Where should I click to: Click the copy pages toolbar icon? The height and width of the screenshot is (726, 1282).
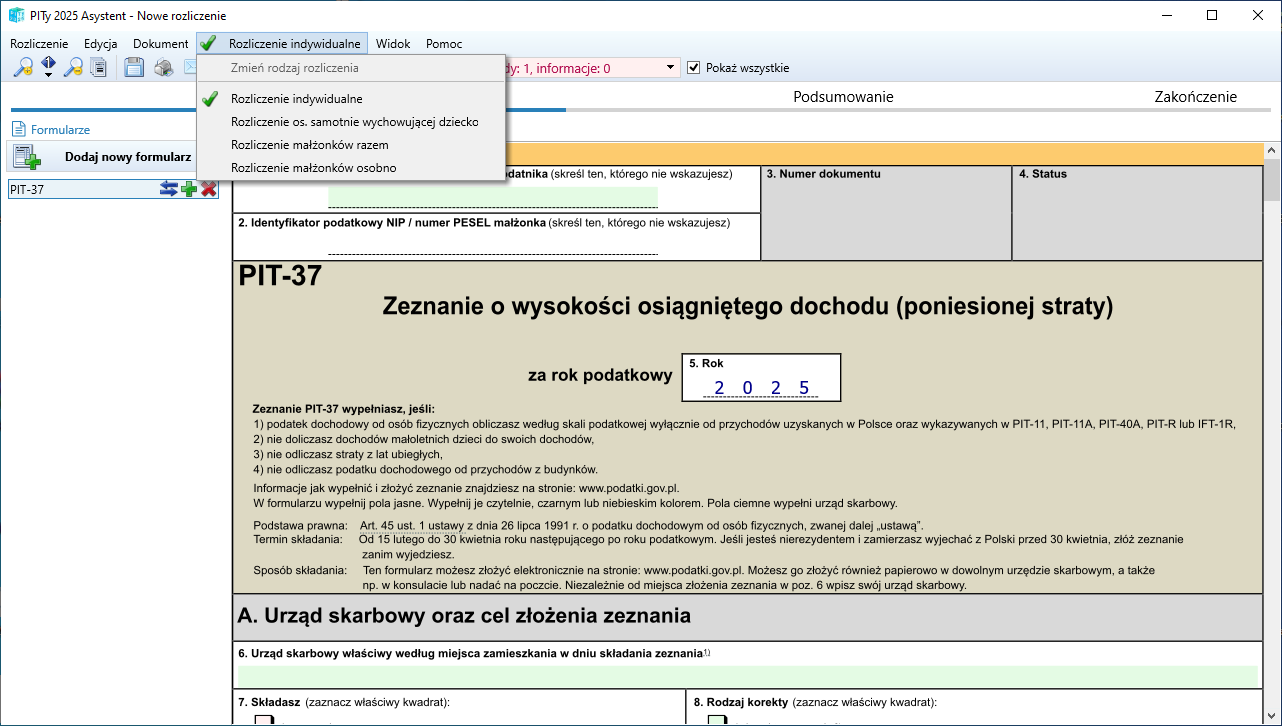tap(99, 68)
